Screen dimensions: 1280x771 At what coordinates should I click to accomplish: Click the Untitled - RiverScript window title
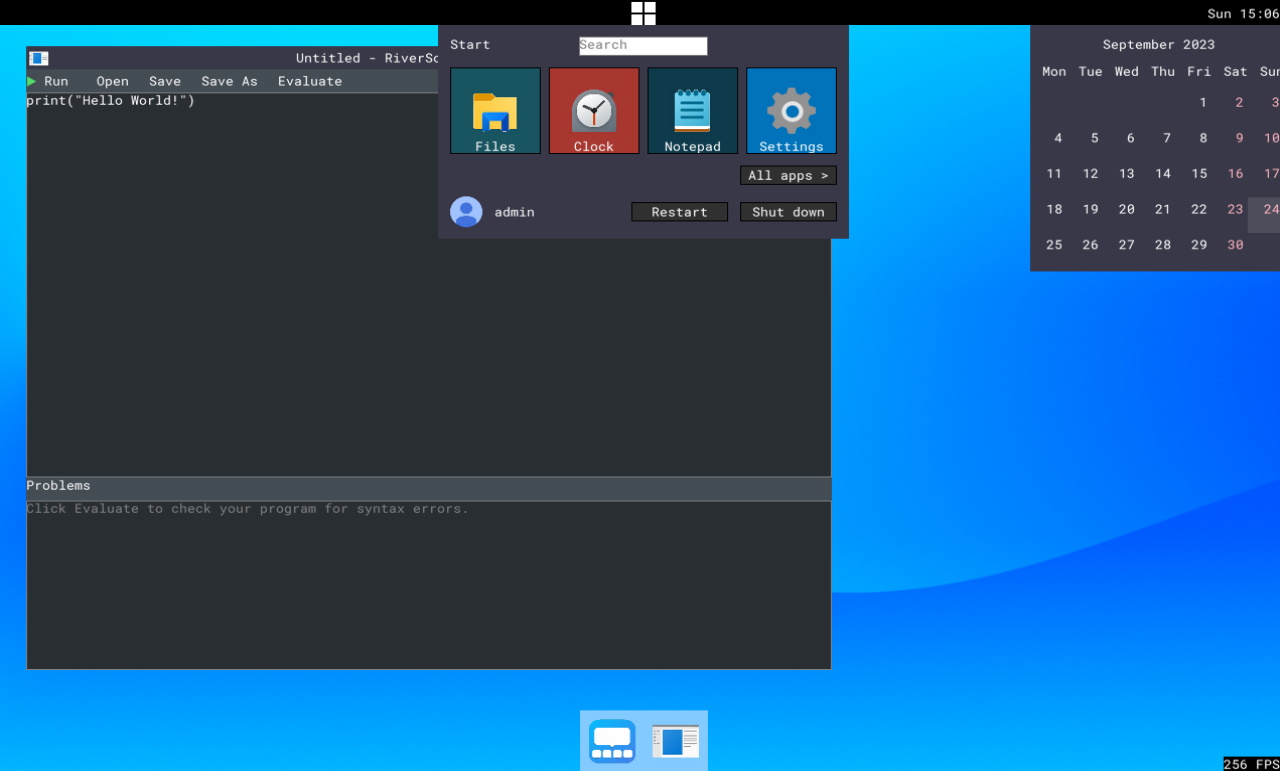[x=367, y=58]
